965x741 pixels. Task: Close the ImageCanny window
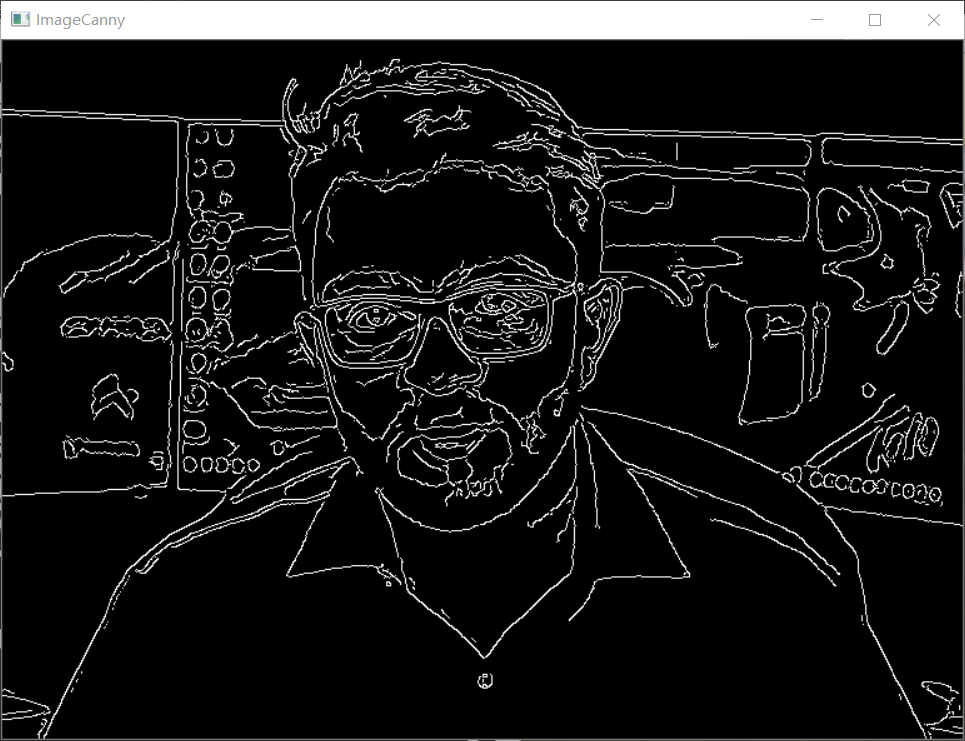933,20
